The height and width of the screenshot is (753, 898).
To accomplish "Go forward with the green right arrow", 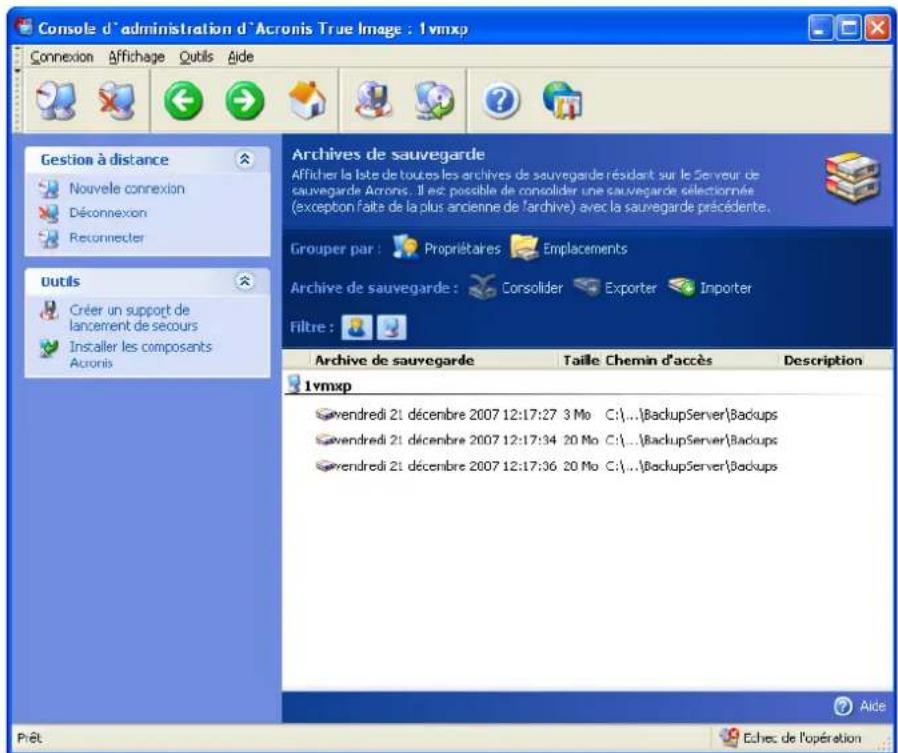I will [245, 101].
